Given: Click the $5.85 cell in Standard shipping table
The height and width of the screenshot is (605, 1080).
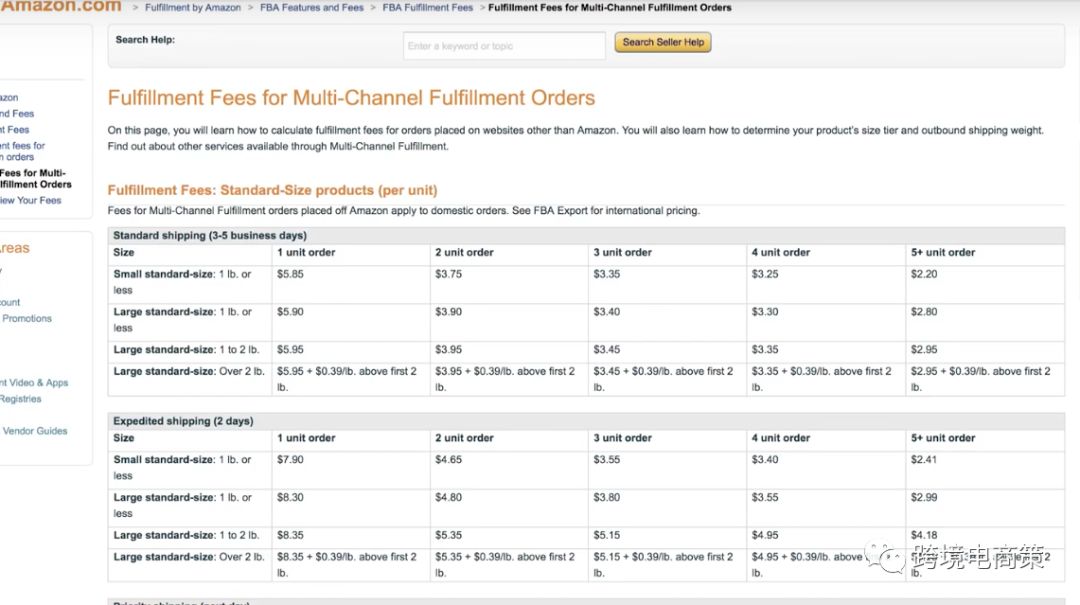Looking at the screenshot, I should pos(291,274).
